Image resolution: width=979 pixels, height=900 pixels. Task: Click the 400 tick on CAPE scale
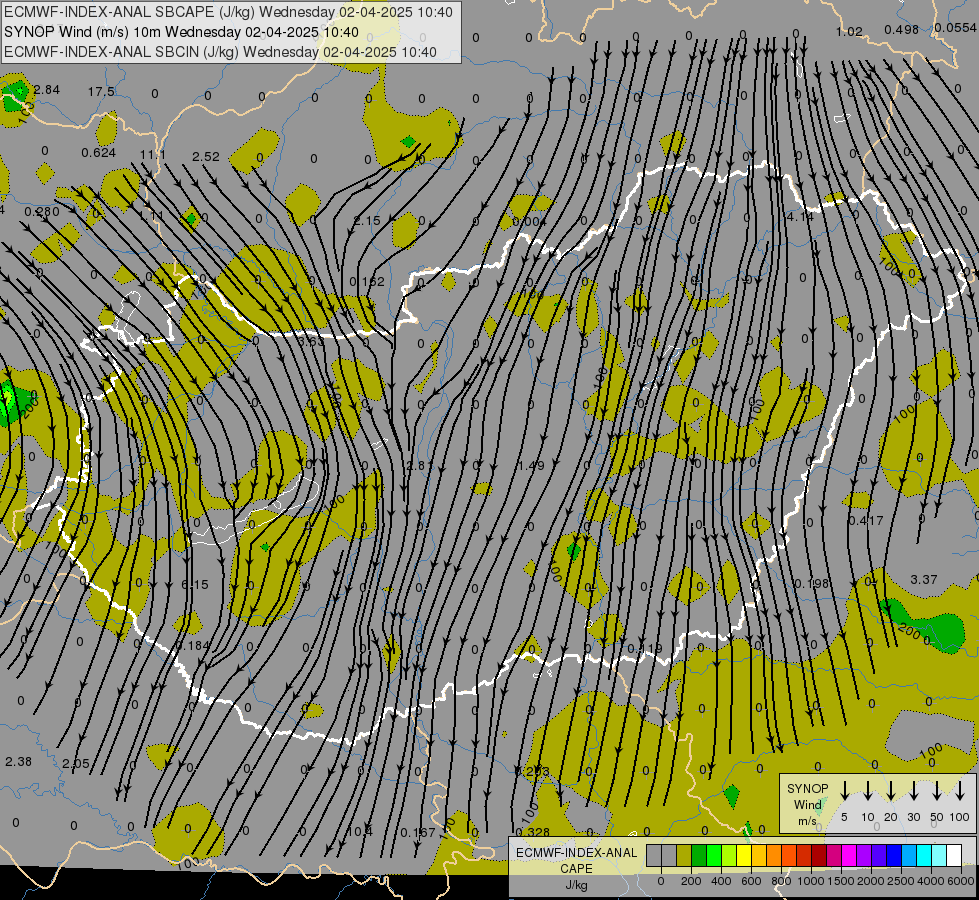[x=721, y=881]
